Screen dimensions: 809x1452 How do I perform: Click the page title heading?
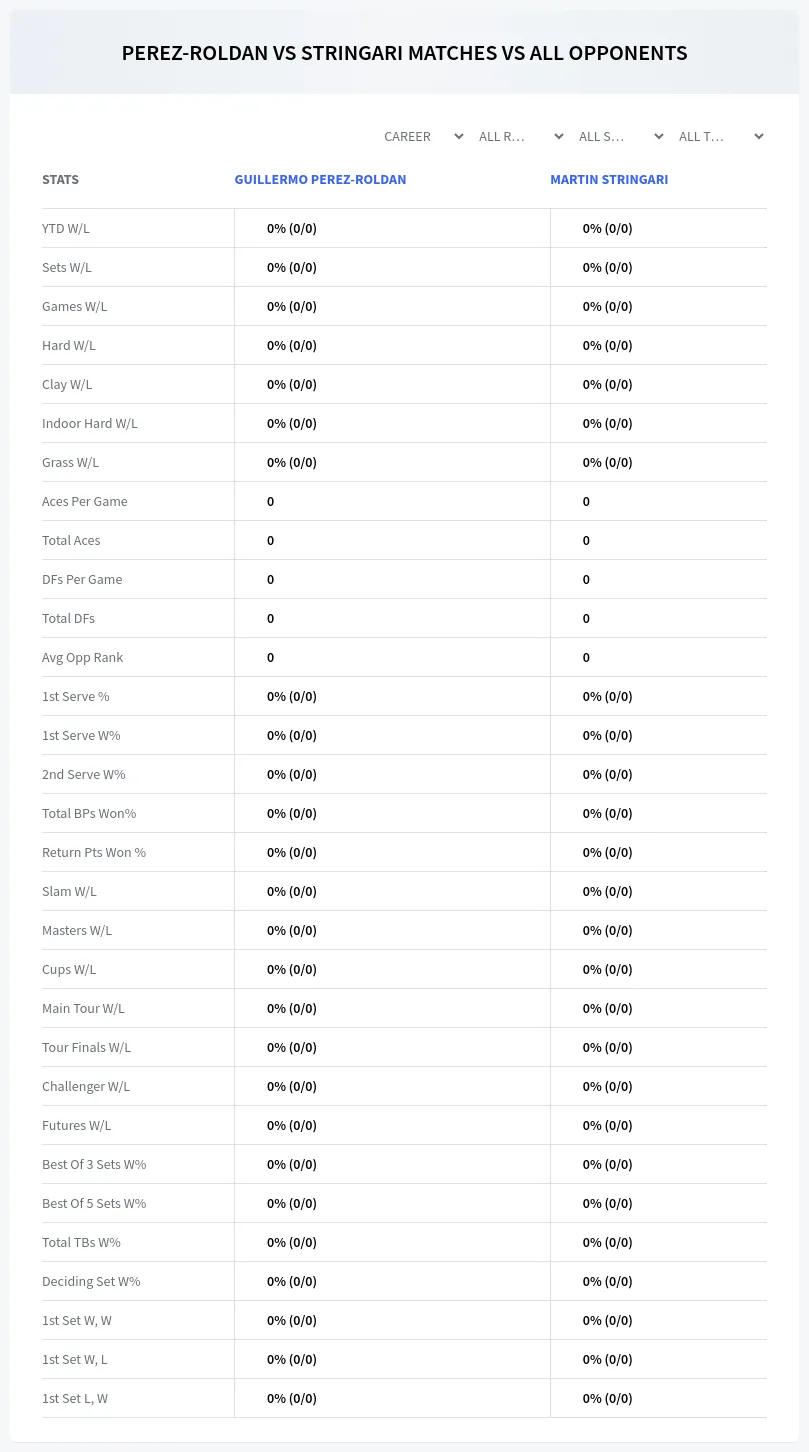(x=404, y=53)
